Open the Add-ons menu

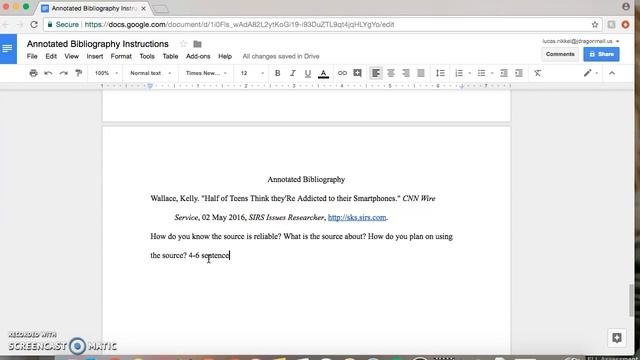[198, 56]
